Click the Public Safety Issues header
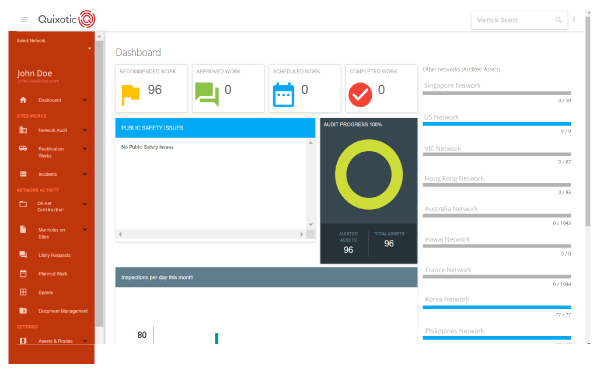Image resolution: width=600 pixels, height=374 pixels. (215, 128)
